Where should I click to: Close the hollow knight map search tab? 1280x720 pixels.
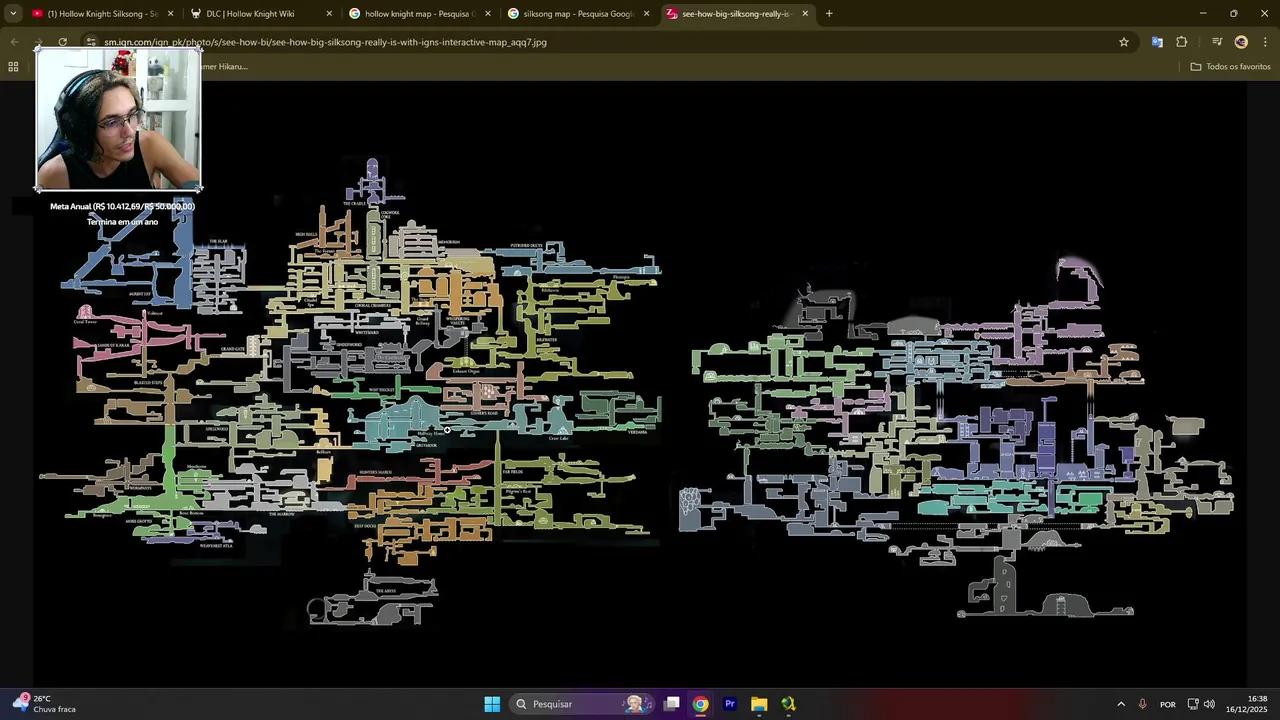point(488,14)
